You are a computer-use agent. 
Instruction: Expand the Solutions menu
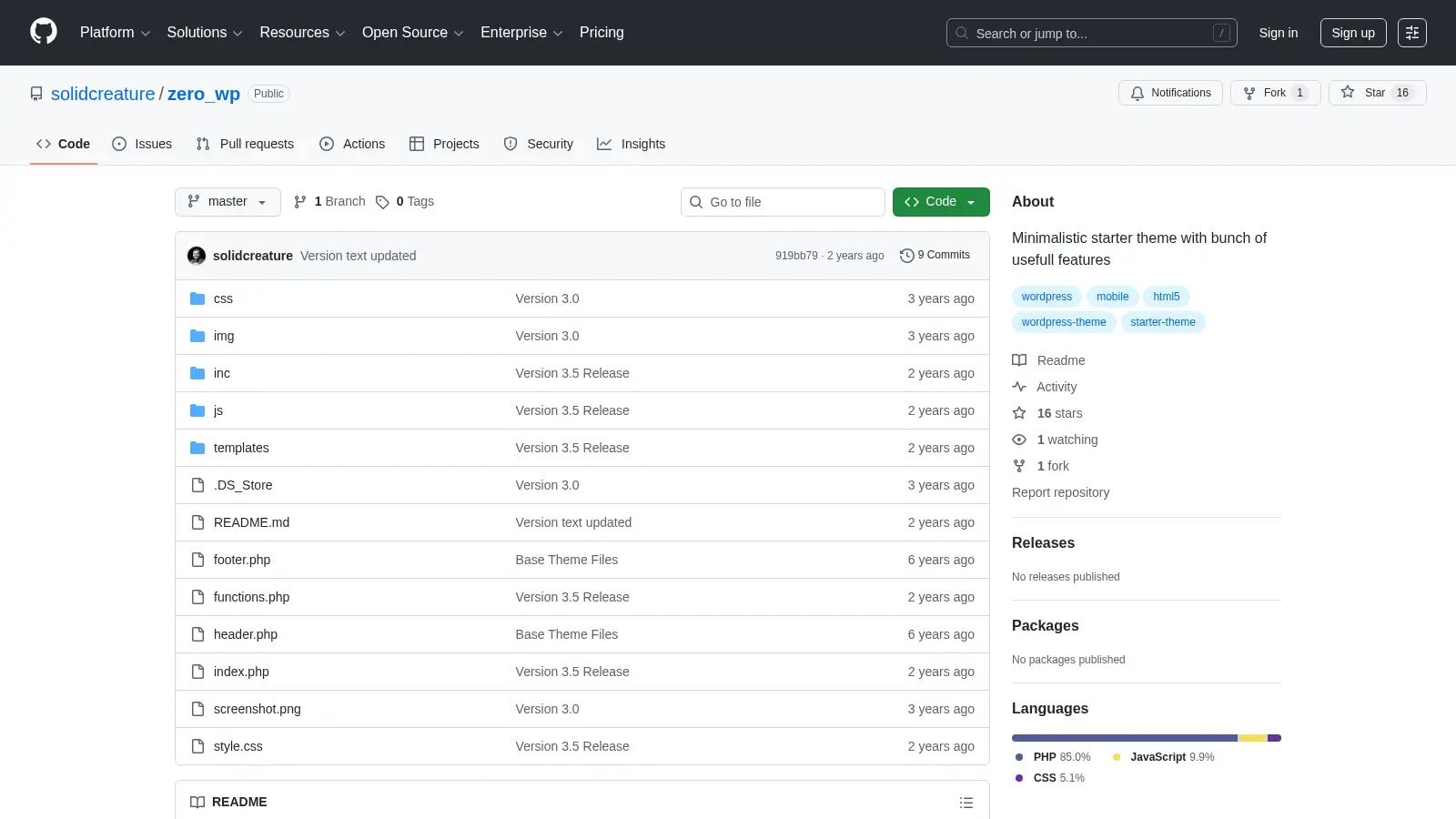coord(205,33)
